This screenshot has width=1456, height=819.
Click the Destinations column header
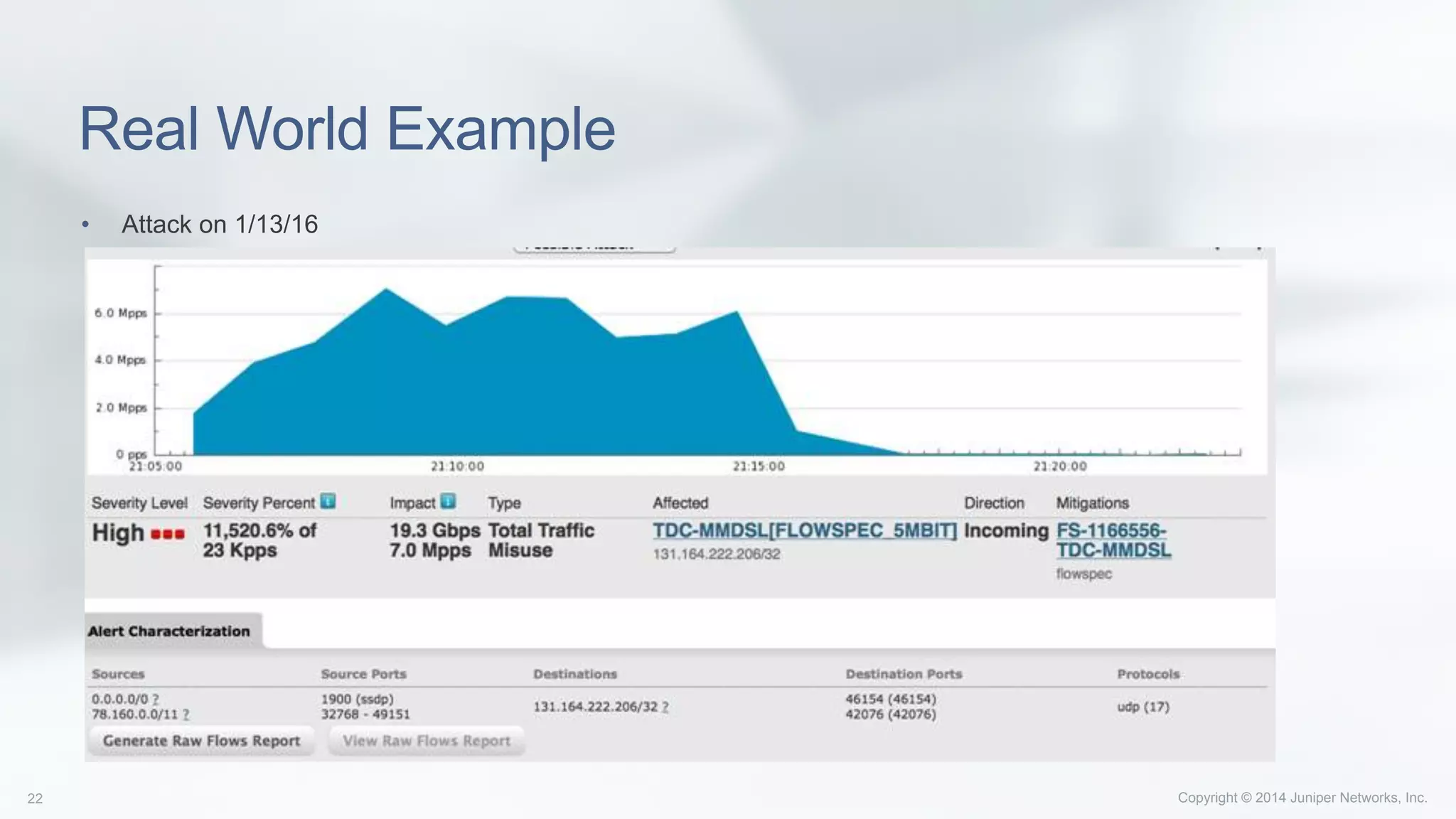point(575,674)
